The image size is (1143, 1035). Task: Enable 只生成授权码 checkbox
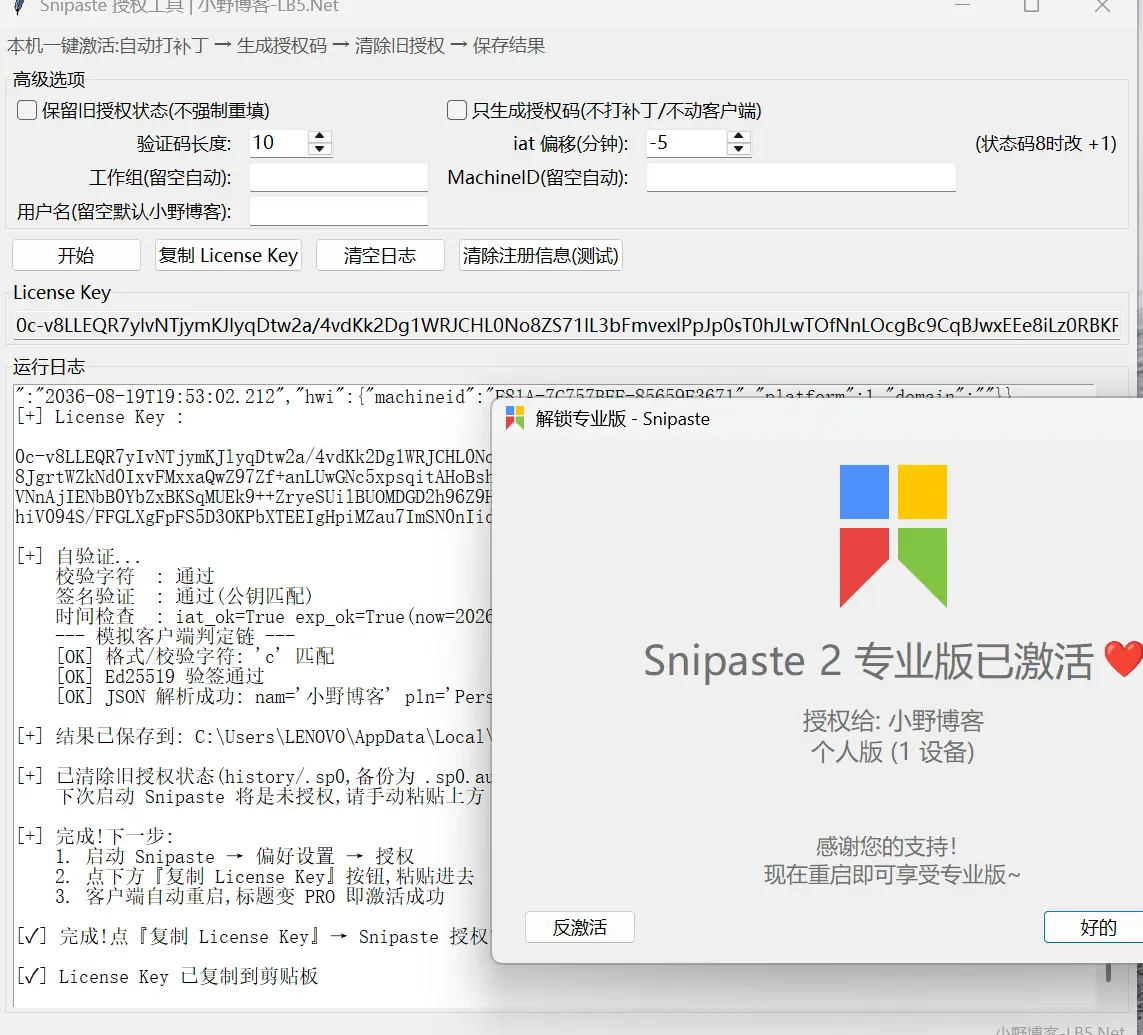point(457,111)
